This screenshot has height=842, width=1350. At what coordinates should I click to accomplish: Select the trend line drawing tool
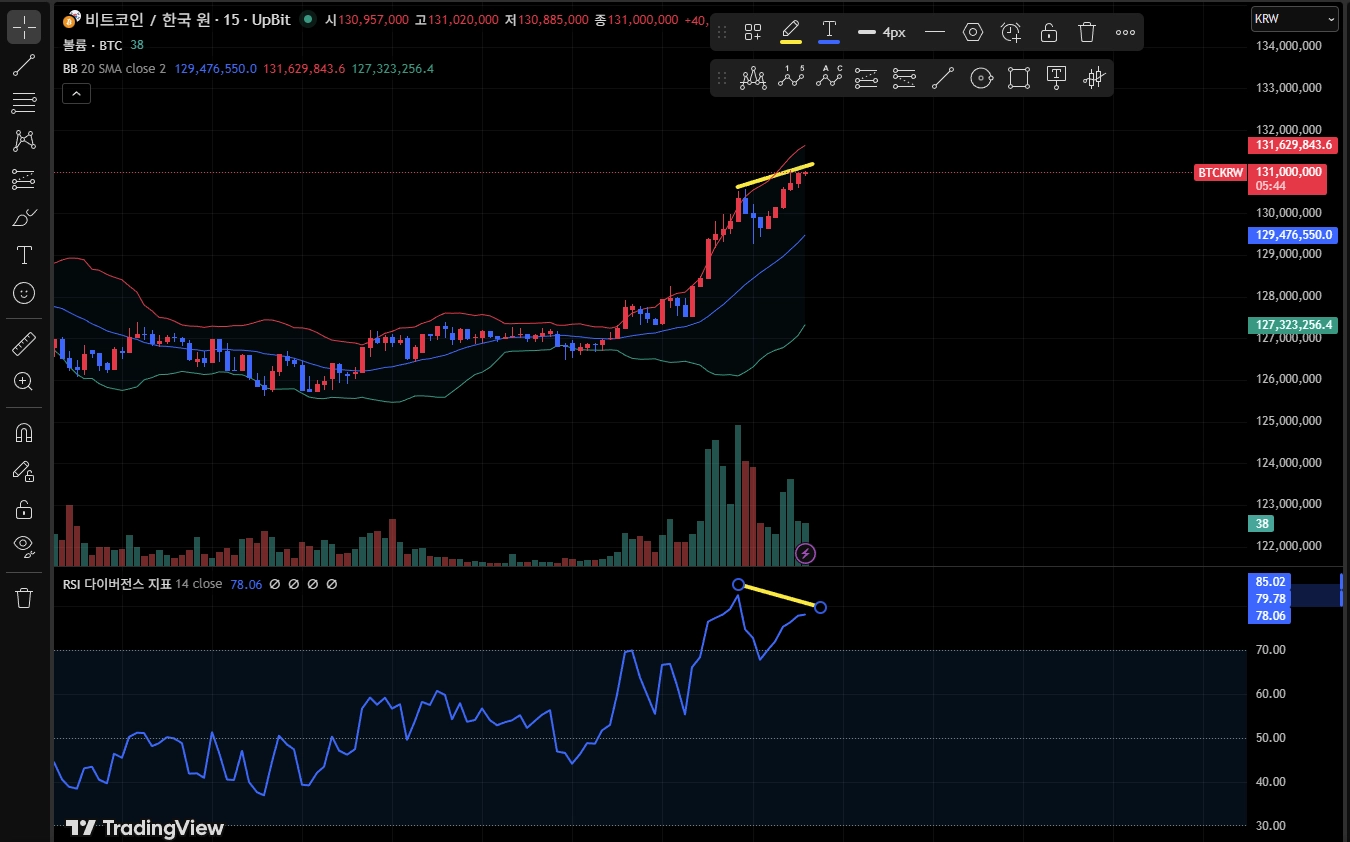[x=24, y=66]
